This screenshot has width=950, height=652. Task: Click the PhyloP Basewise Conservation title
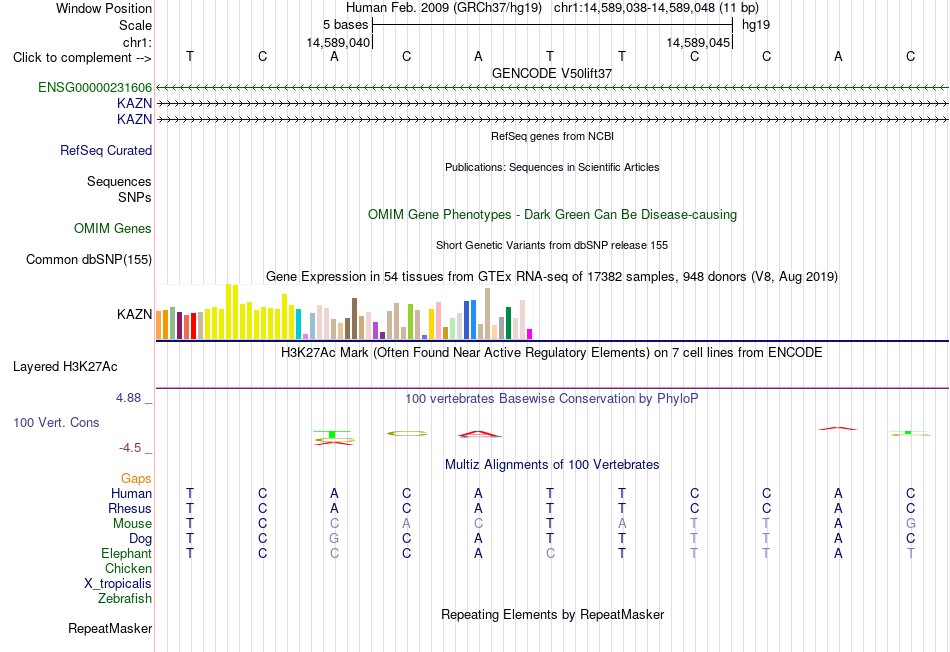(552, 399)
